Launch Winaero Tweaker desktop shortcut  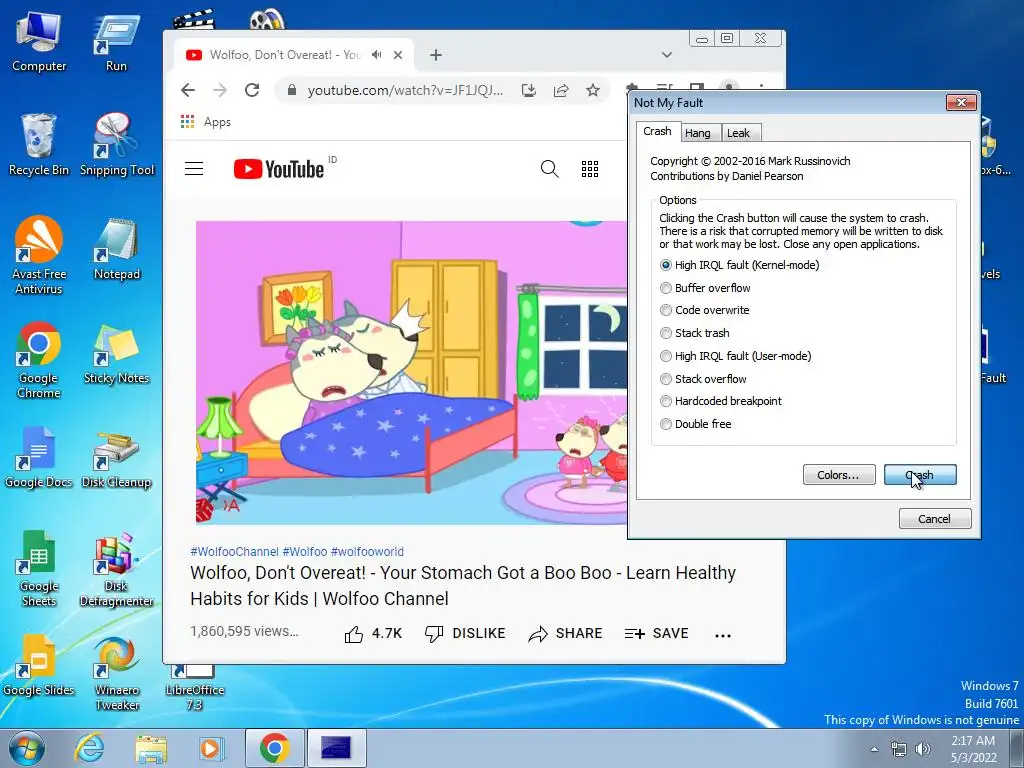(x=116, y=671)
